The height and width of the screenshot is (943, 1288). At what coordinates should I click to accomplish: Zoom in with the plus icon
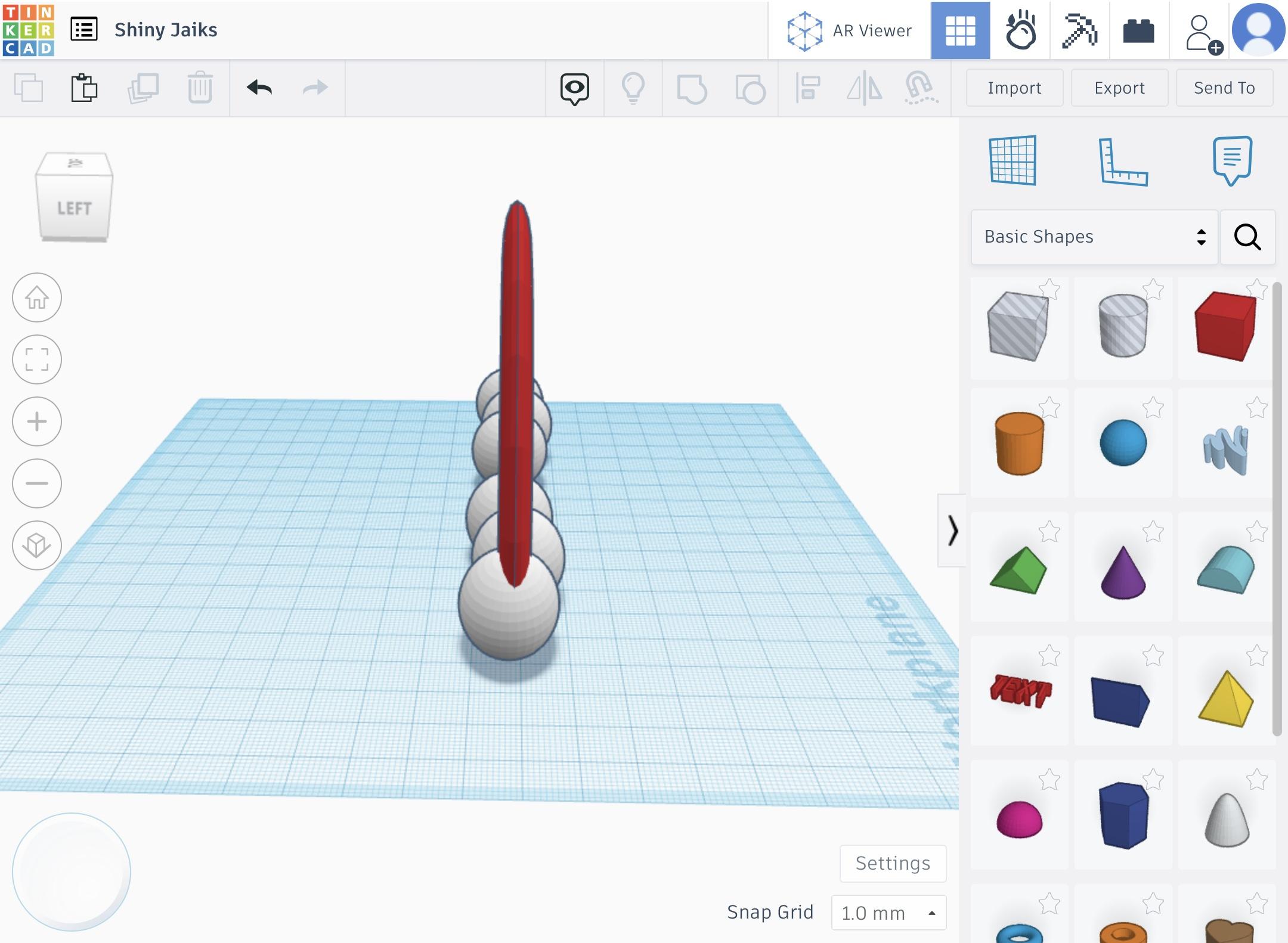pyautogui.click(x=37, y=421)
